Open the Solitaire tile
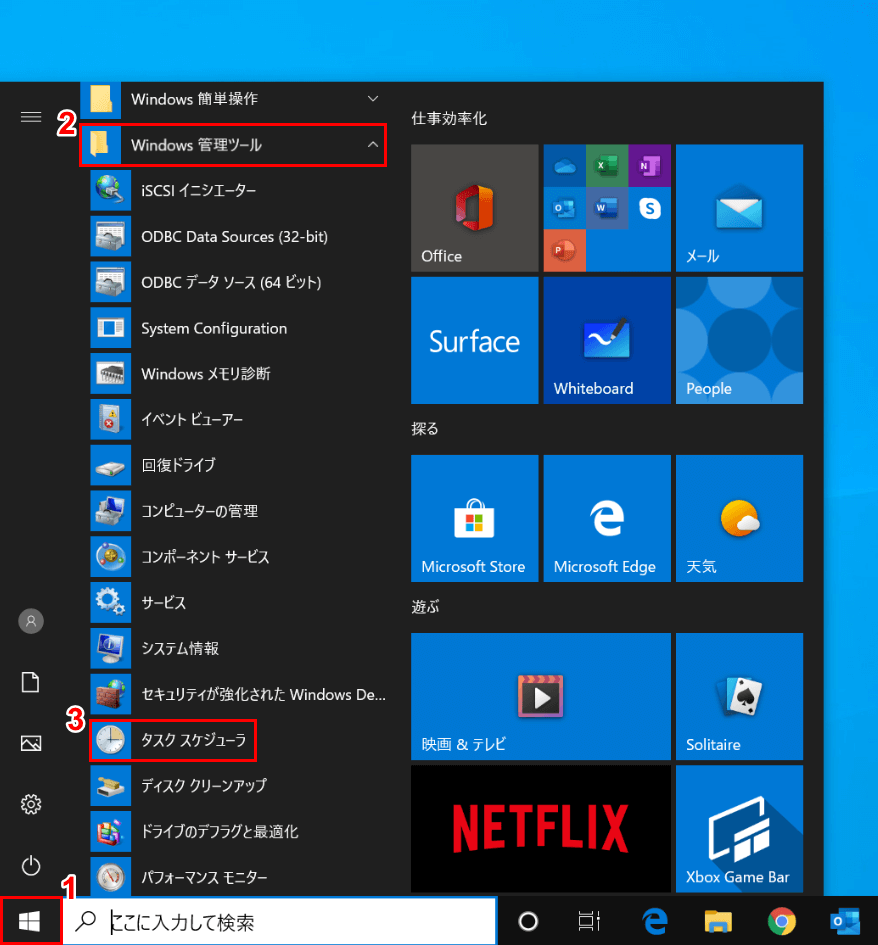878x945 pixels. coord(739,696)
